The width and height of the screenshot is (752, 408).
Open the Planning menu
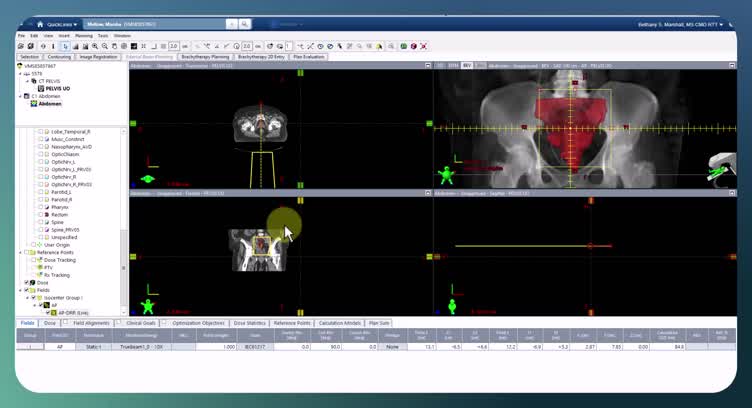[x=84, y=36]
